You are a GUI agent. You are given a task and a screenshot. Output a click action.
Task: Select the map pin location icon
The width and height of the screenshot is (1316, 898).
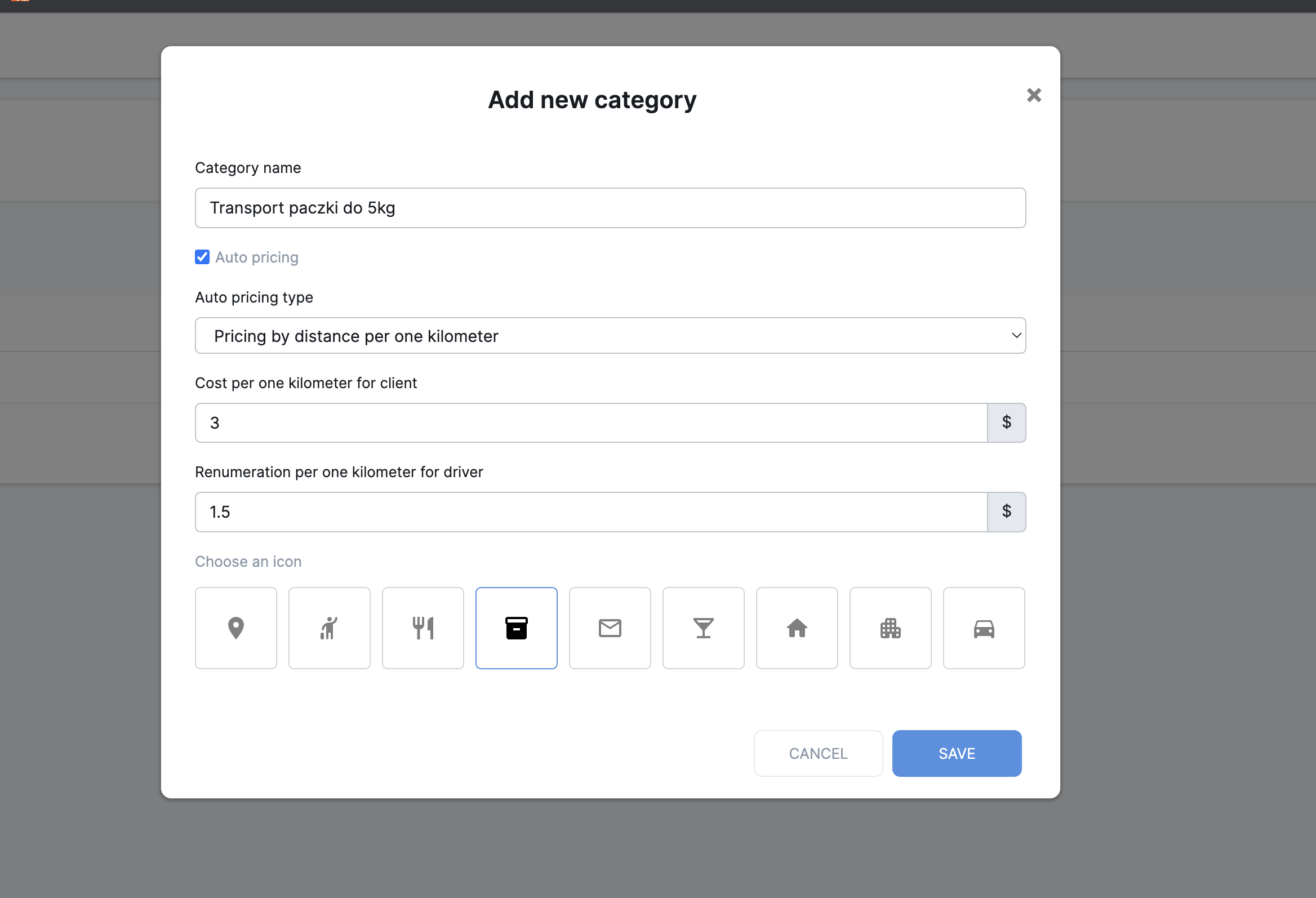pos(235,628)
